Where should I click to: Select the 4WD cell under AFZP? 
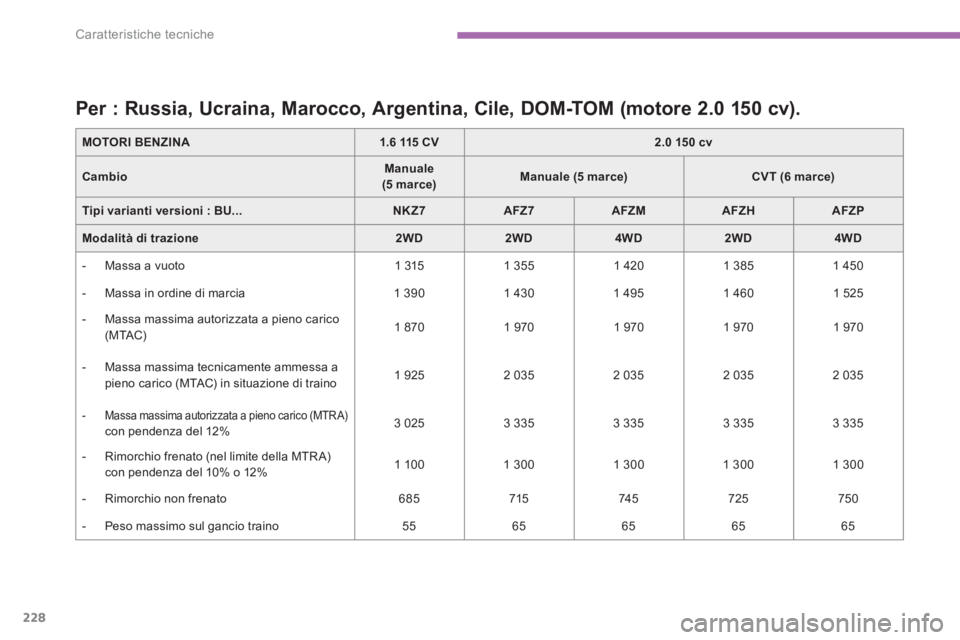click(x=848, y=238)
